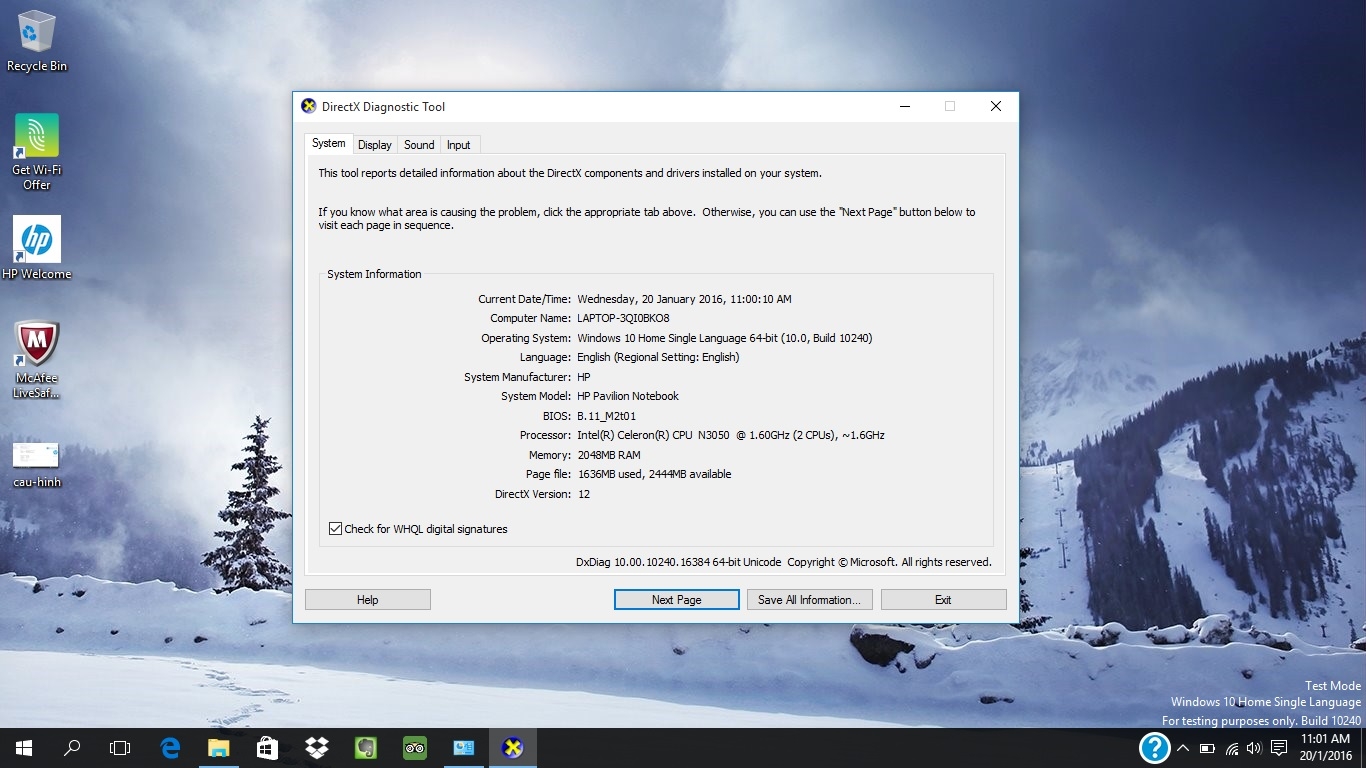Open the taskbar search magnifier
The height and width of the screenshot is (768, 1366).
[72, 747]
